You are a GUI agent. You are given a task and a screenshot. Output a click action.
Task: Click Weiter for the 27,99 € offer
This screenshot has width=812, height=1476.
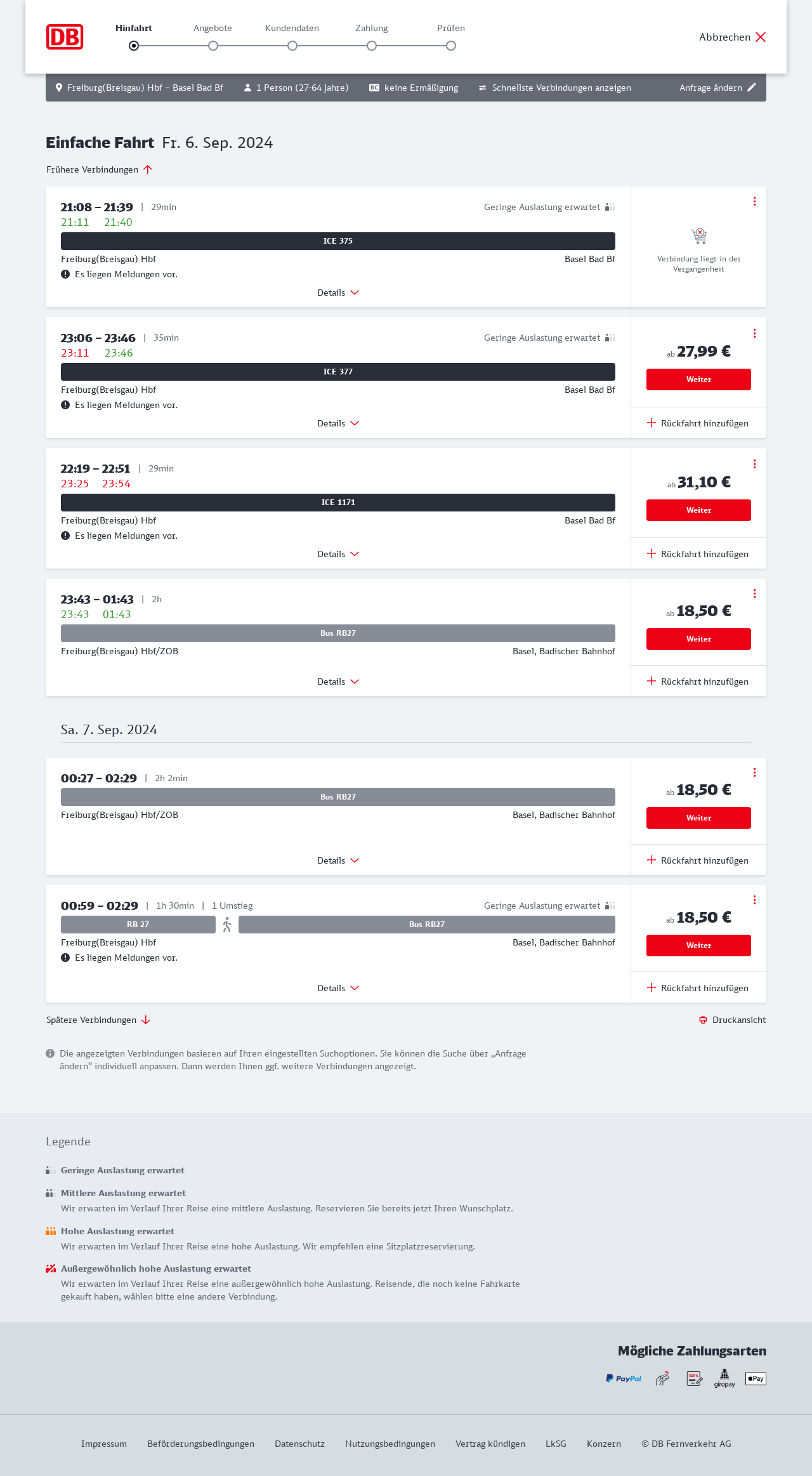click(x=698, y=379)
